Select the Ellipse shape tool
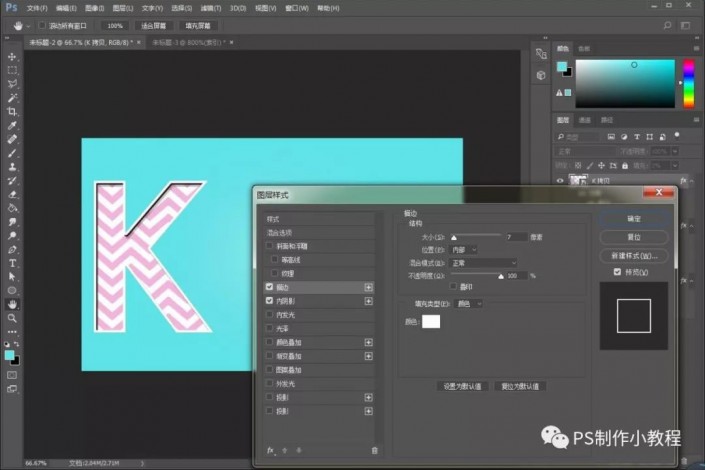The height and width of the screenshot is (470, 705). [12, 291]
